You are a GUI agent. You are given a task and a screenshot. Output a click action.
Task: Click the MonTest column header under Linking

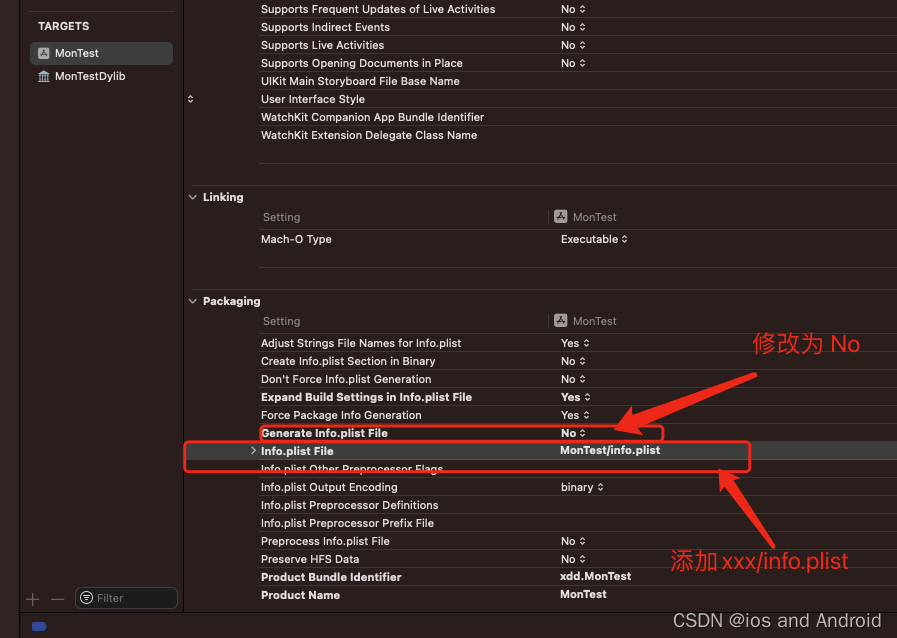[x=594, y=217]
